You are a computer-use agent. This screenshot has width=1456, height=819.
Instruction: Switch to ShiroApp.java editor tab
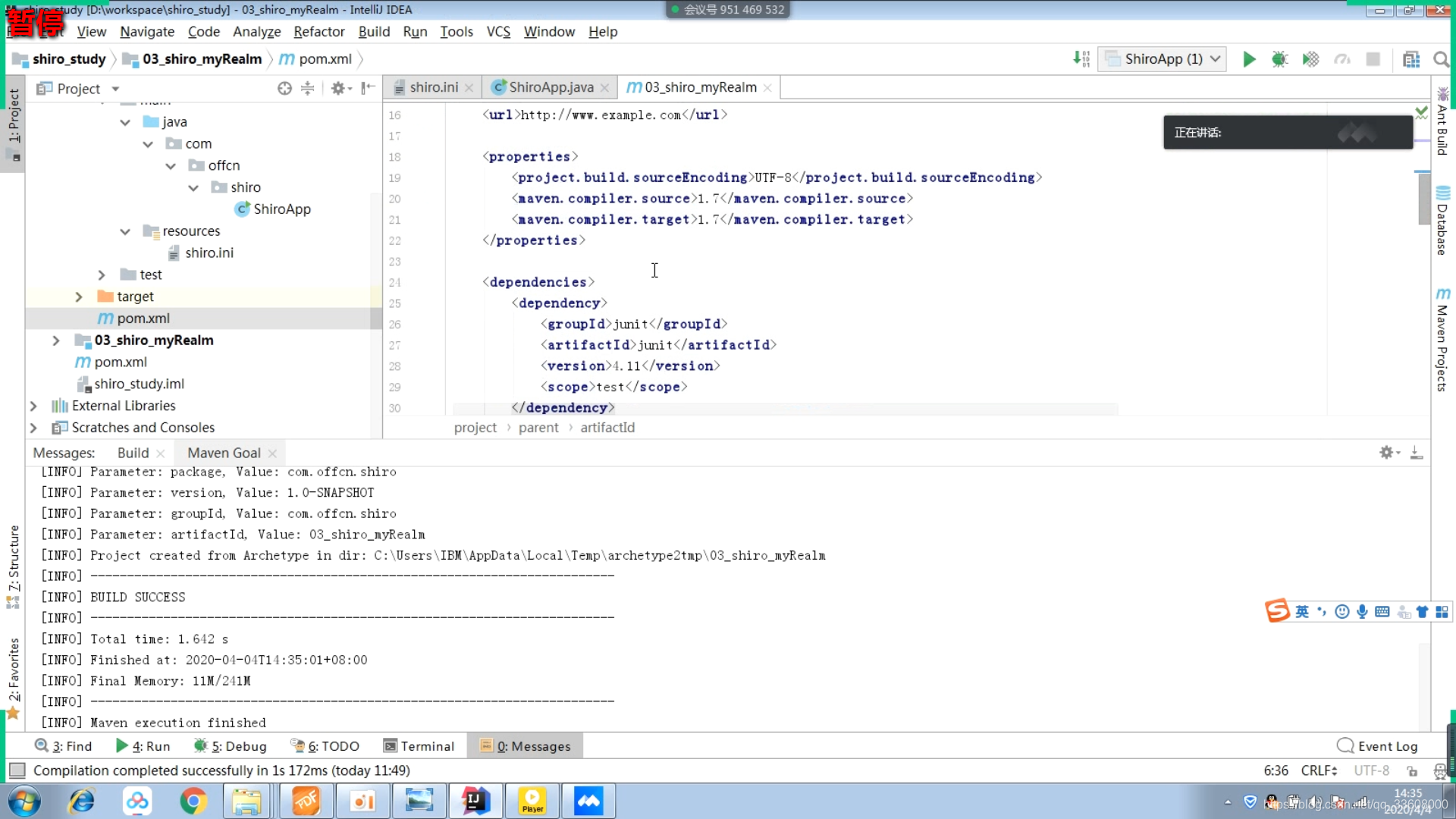[x=551, y=87]
